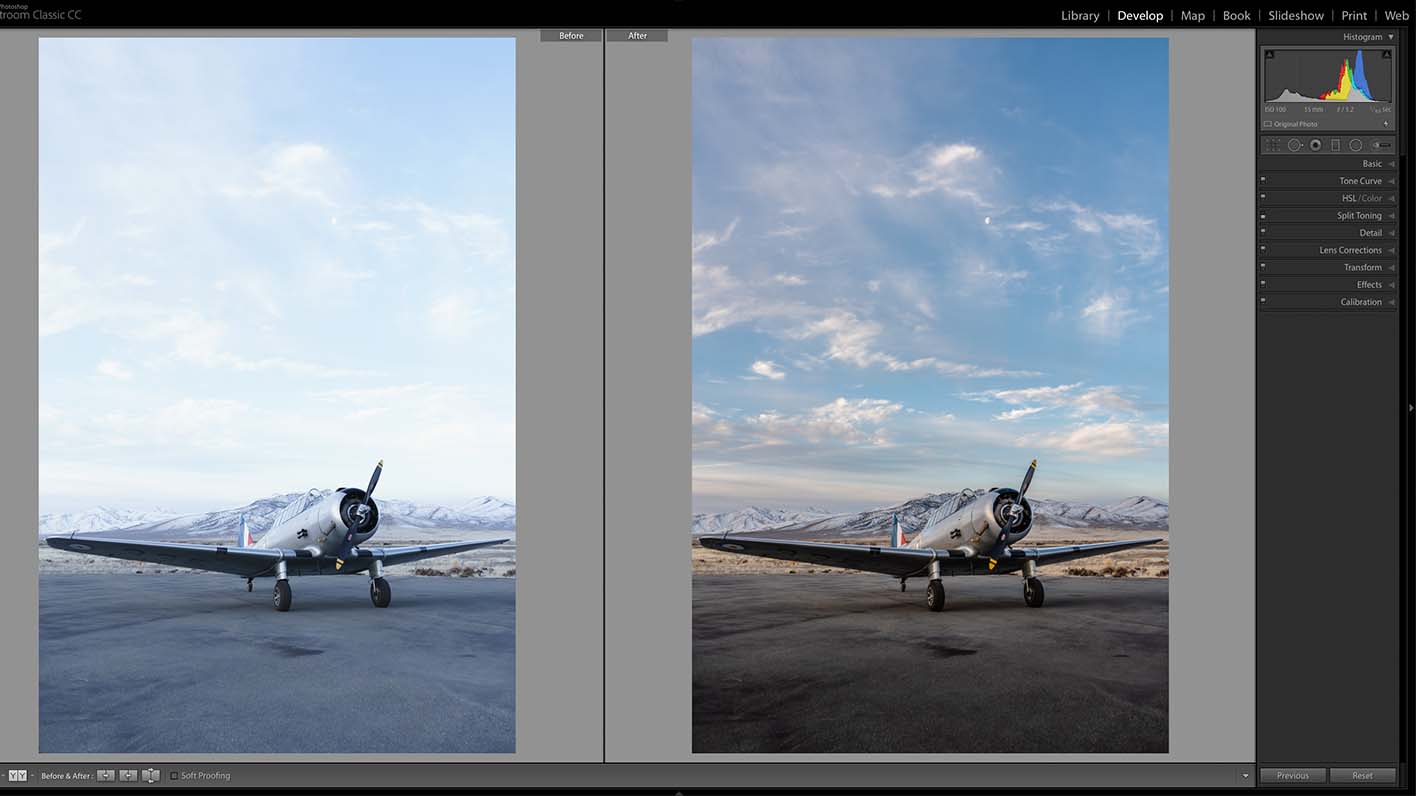Click the copy After settings to Before icon
The width and height of the screenshot is (1416, 796).
[127, 775]
